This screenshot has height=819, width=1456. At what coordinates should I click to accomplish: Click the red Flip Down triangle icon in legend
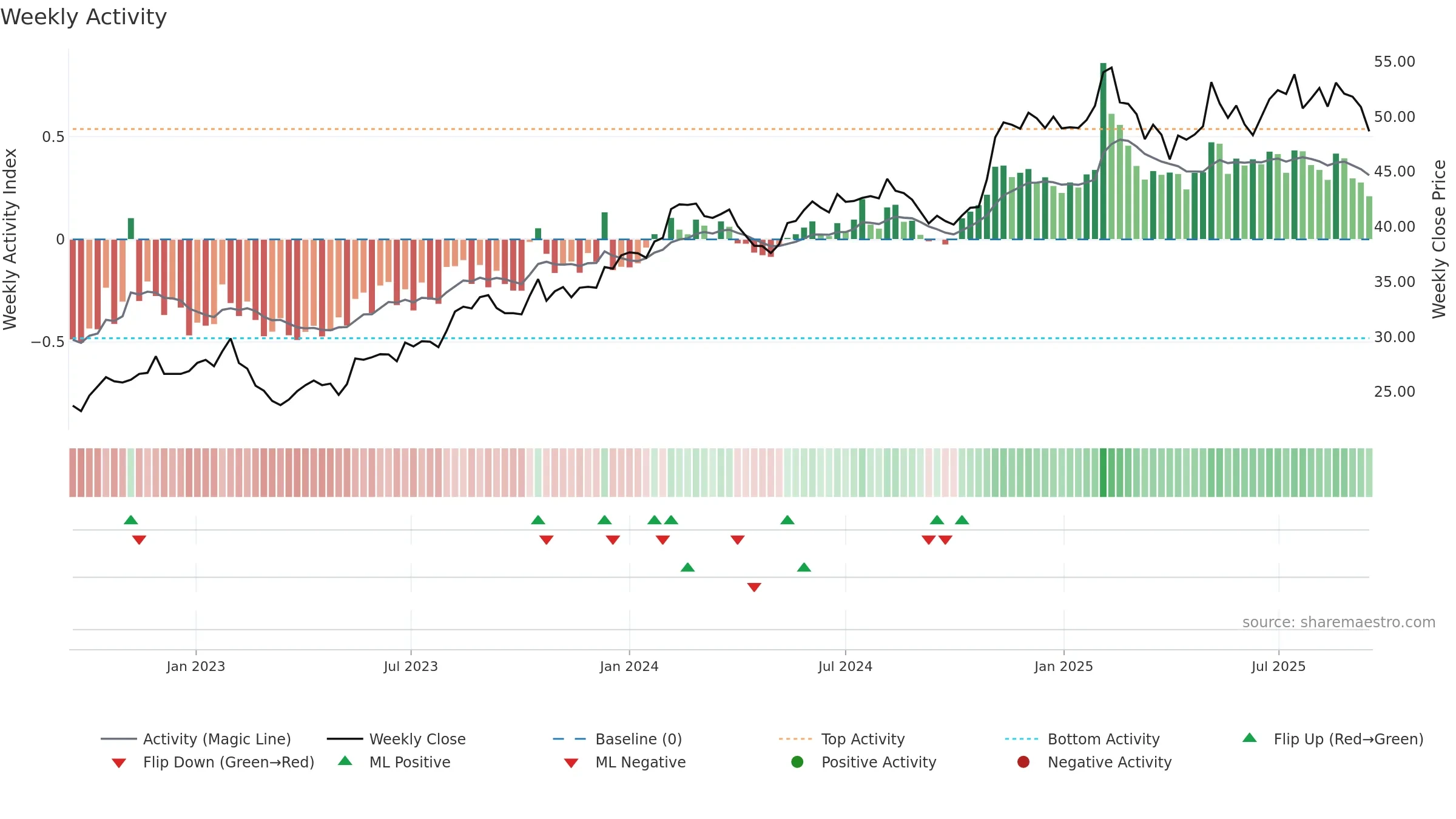(119, 763)
